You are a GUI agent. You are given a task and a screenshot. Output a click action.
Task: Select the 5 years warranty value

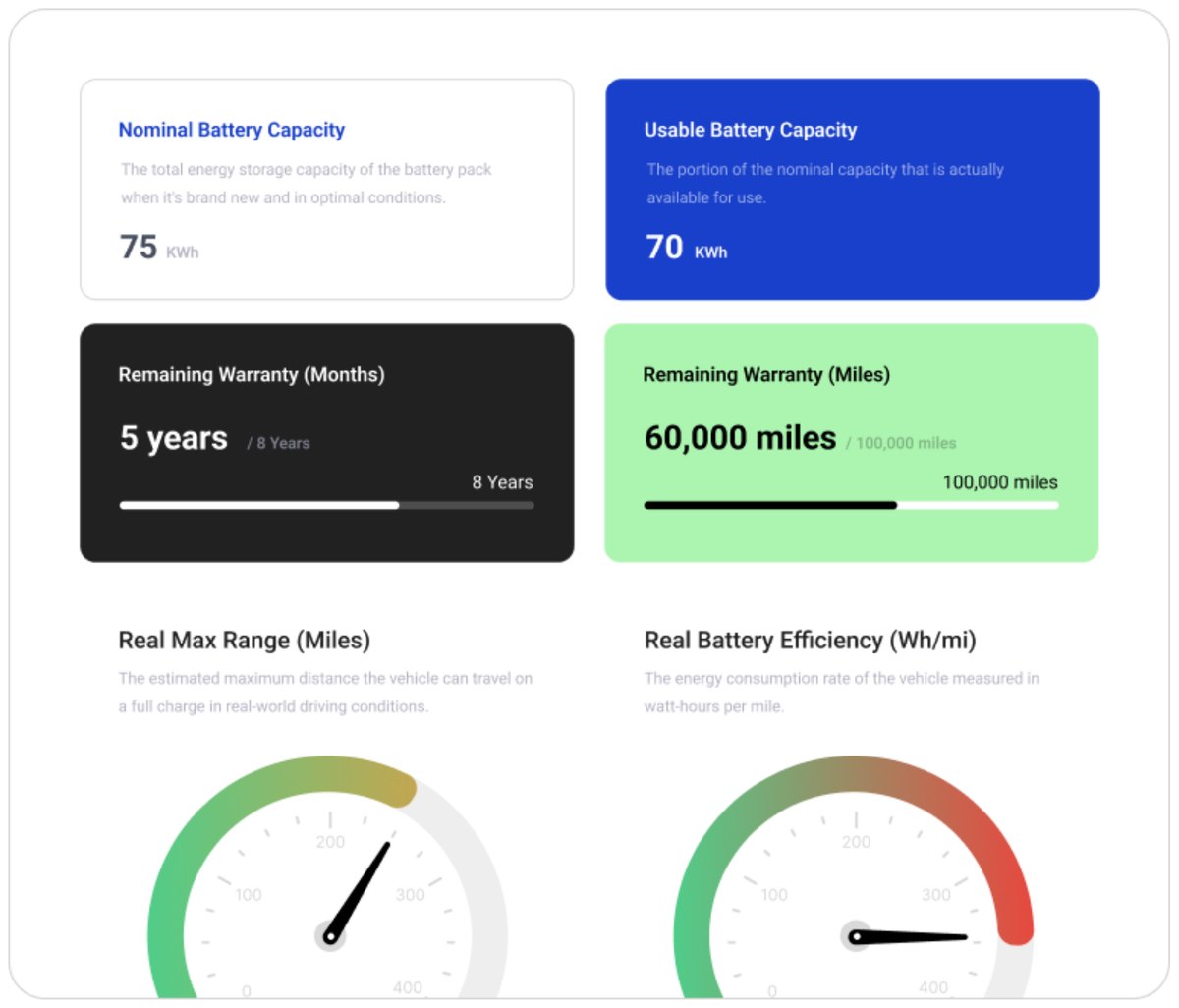(174, 437)
